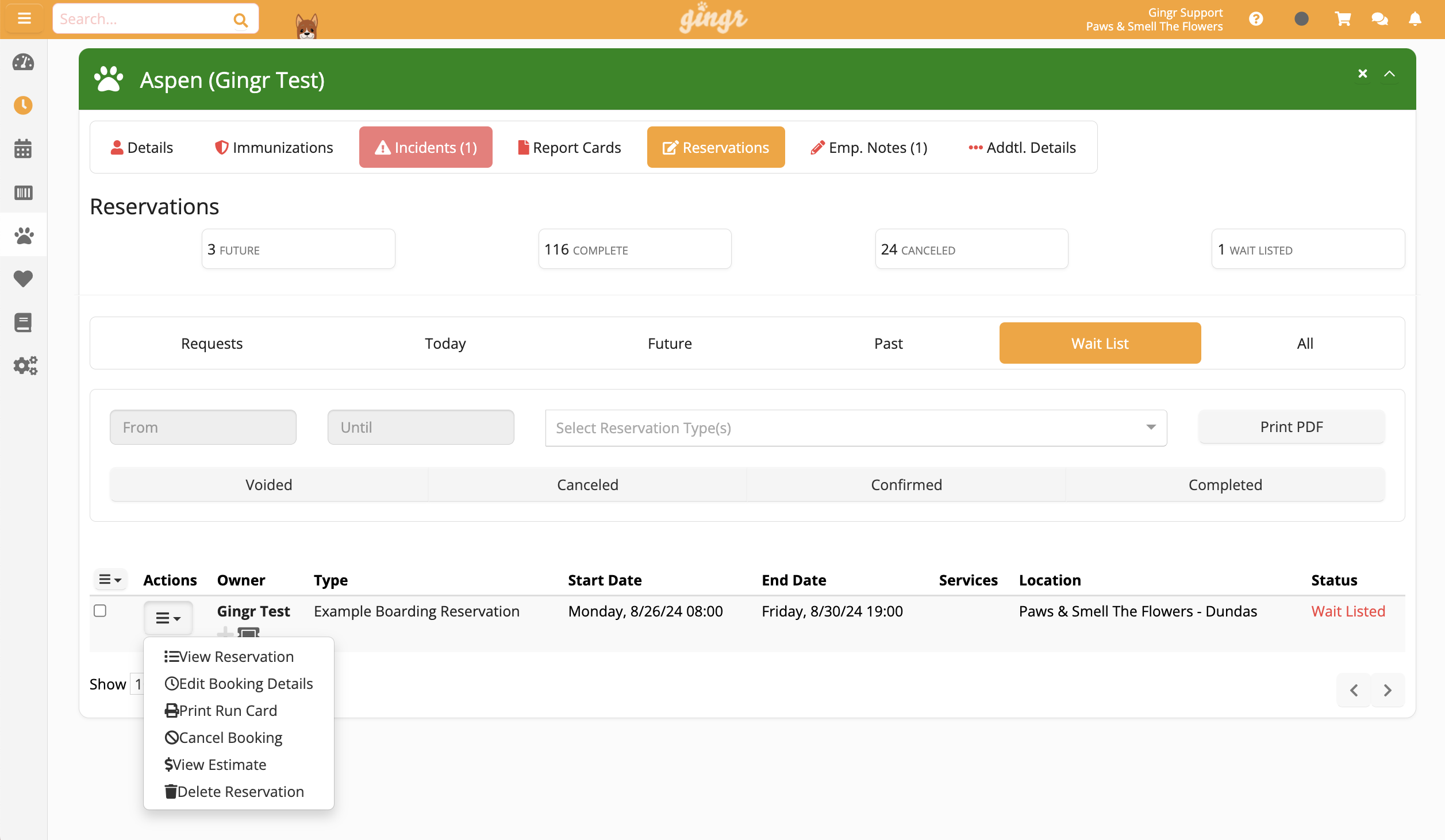The width and height of the screenshot is (1445, 840).
Task: Open the shopping cart icon
Action: pos(1343,19)
